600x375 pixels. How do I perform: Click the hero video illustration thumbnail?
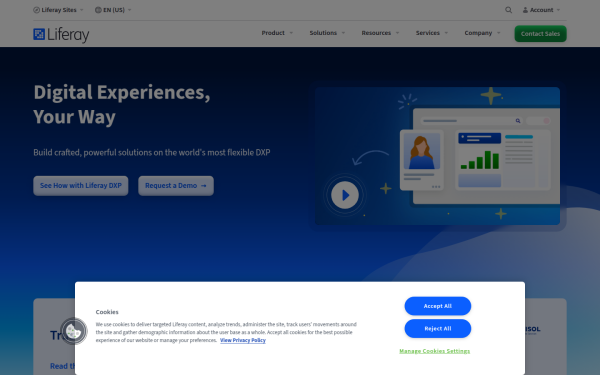click(x=437, y=156)
